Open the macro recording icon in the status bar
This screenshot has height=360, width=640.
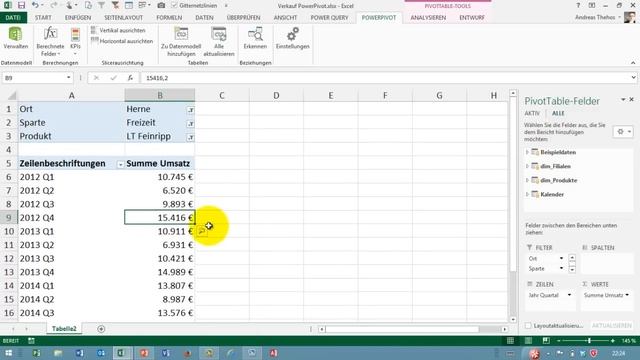click(x=31, y=341)
